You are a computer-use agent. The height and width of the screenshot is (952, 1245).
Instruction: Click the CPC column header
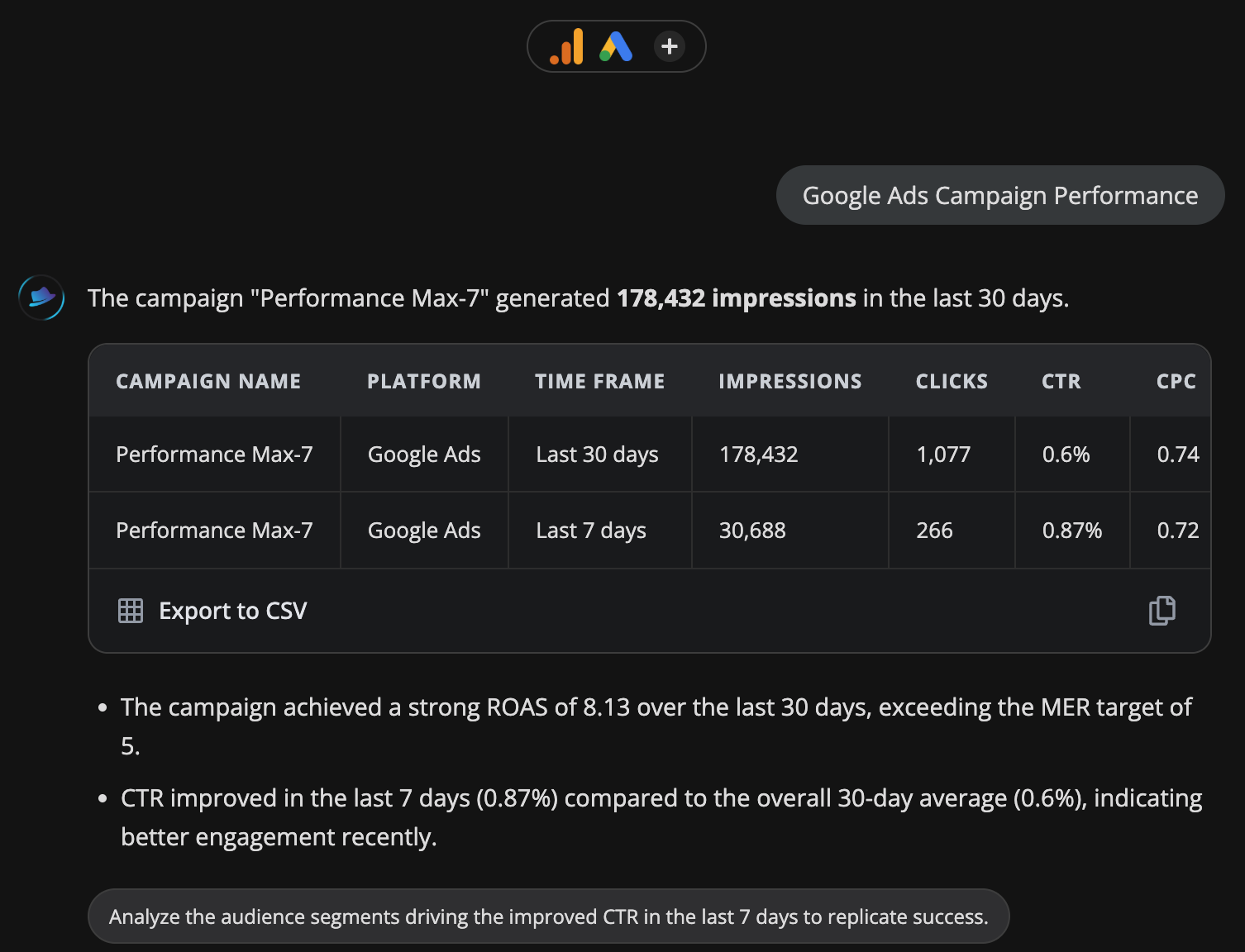[x=1176, y=381]
